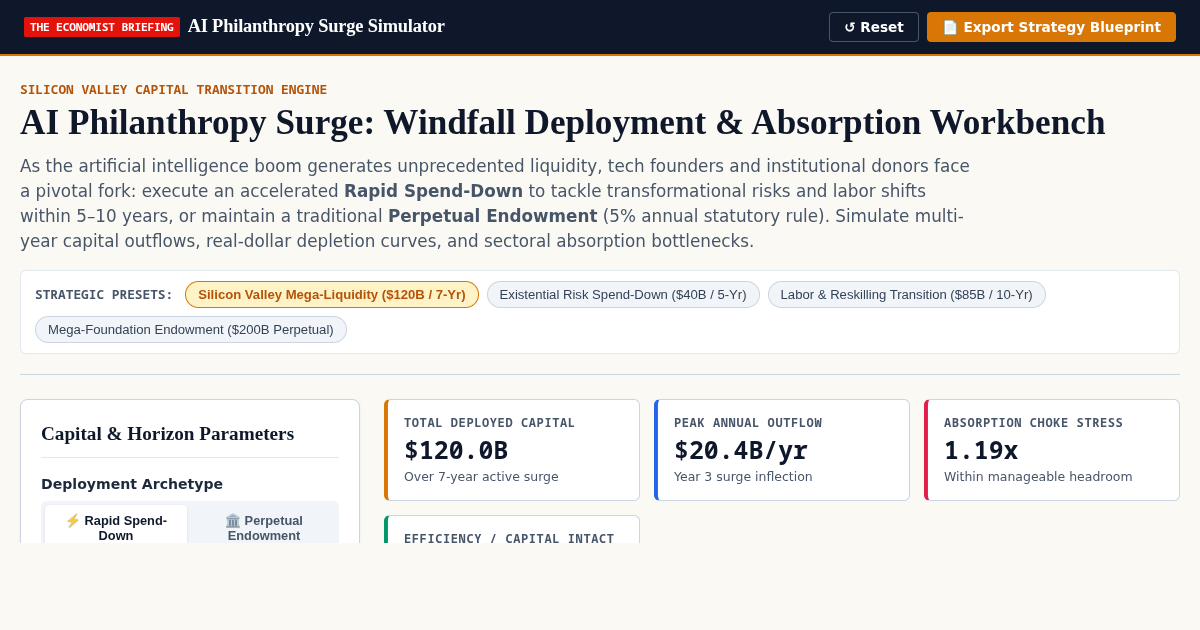This screenshot has height=630, width=1200.
Task: Click the Efficiency / Capital Intact label
Action: (x=509, y=538)
